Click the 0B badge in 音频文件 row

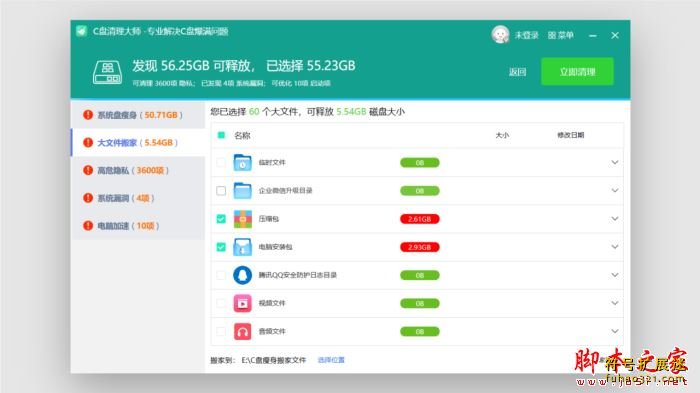click(420, 331)
